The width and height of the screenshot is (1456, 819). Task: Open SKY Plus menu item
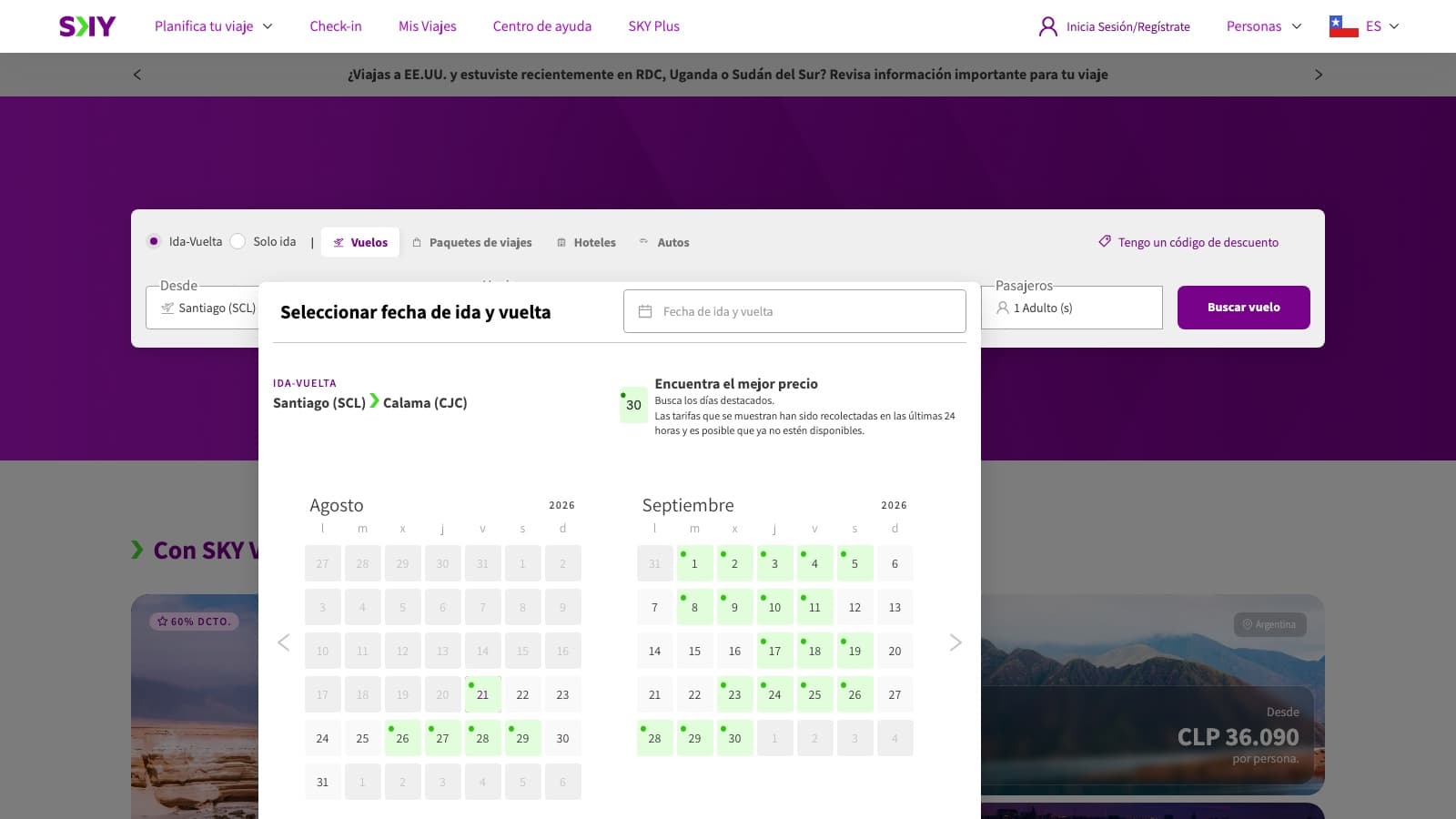(x=654, y=26)
